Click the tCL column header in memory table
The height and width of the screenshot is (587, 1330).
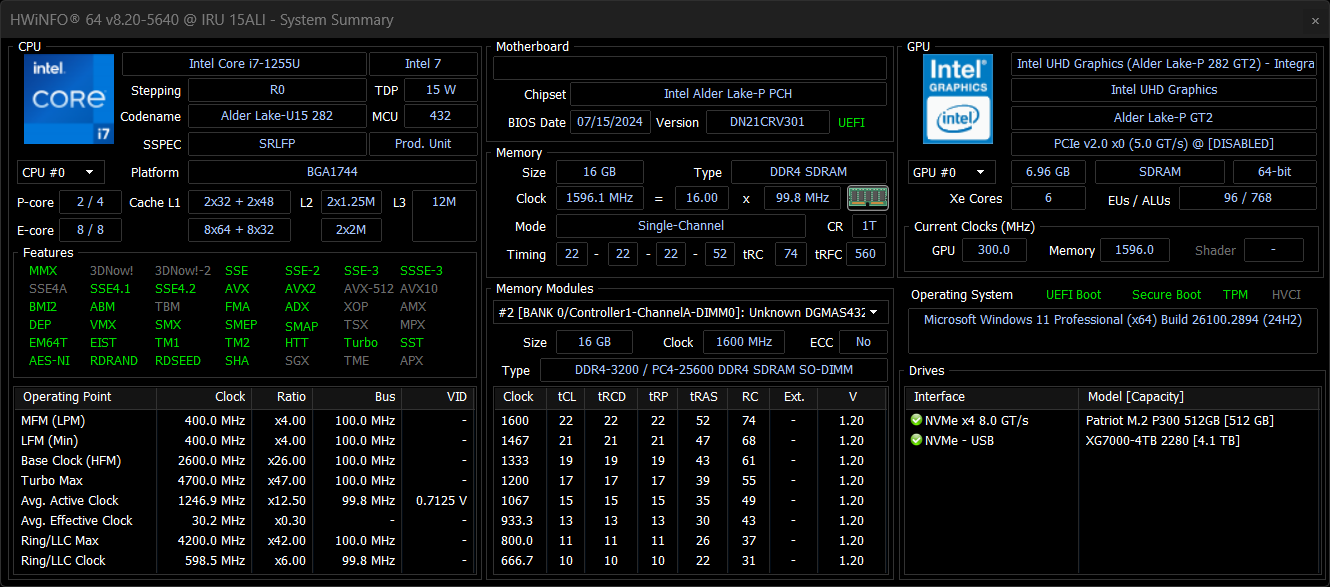point(567,397)
